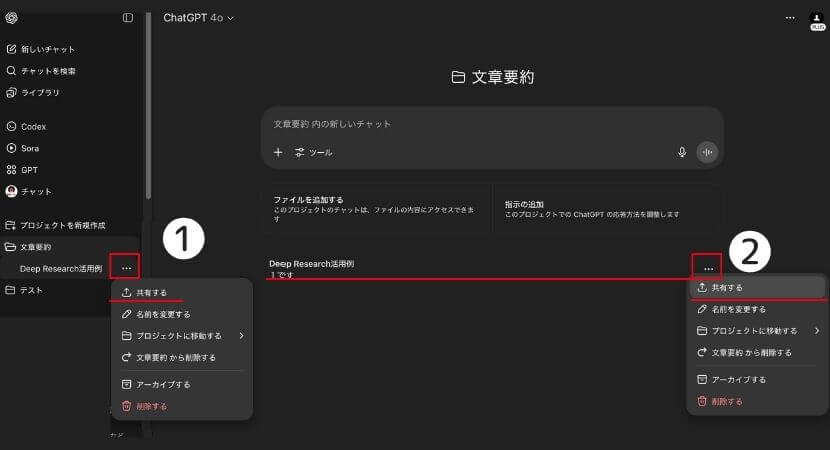Screen dimensions: 830x450
Task: Choose 名前を変更する in the right context menu
Action: (757, 309)
